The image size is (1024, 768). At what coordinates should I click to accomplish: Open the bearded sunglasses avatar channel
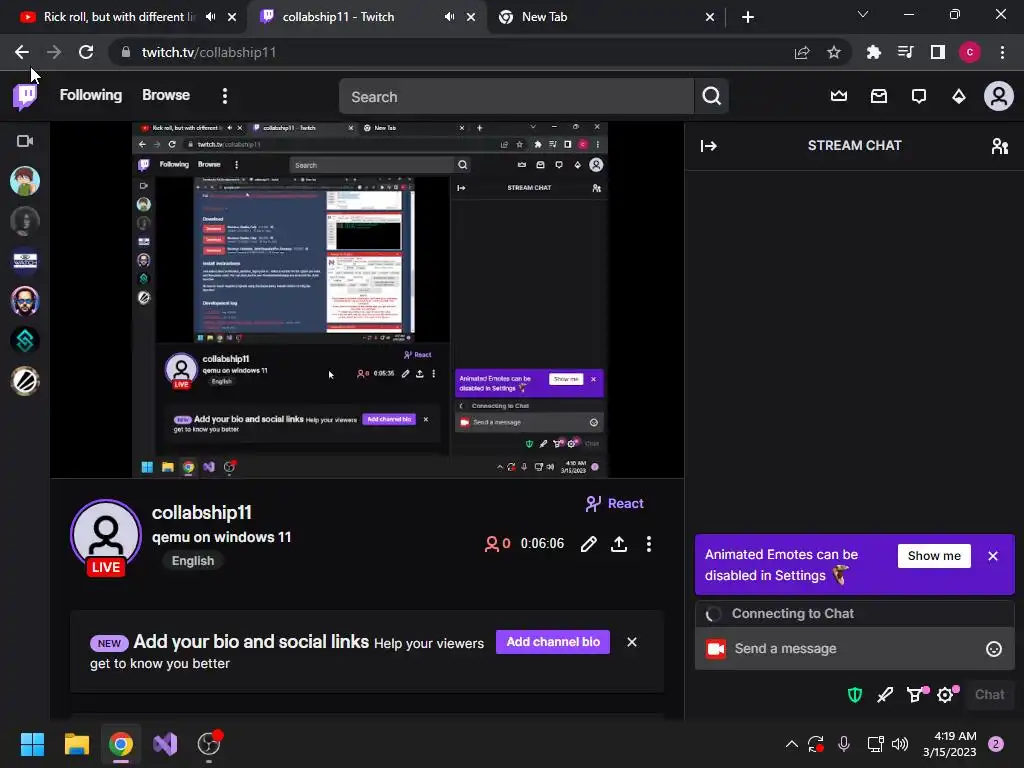25,301
